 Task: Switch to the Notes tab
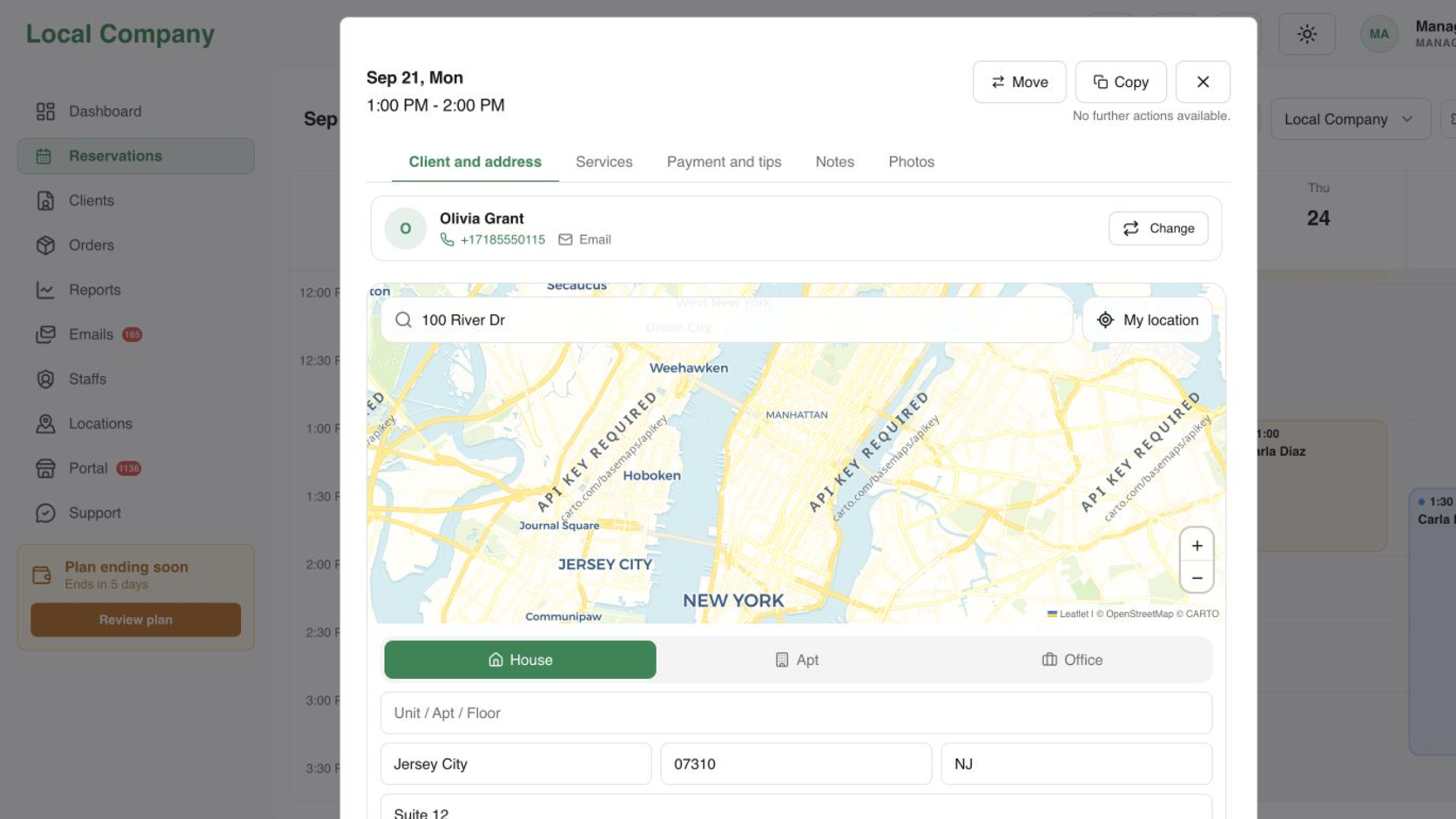pyautogui.click(x=834, y=162)
